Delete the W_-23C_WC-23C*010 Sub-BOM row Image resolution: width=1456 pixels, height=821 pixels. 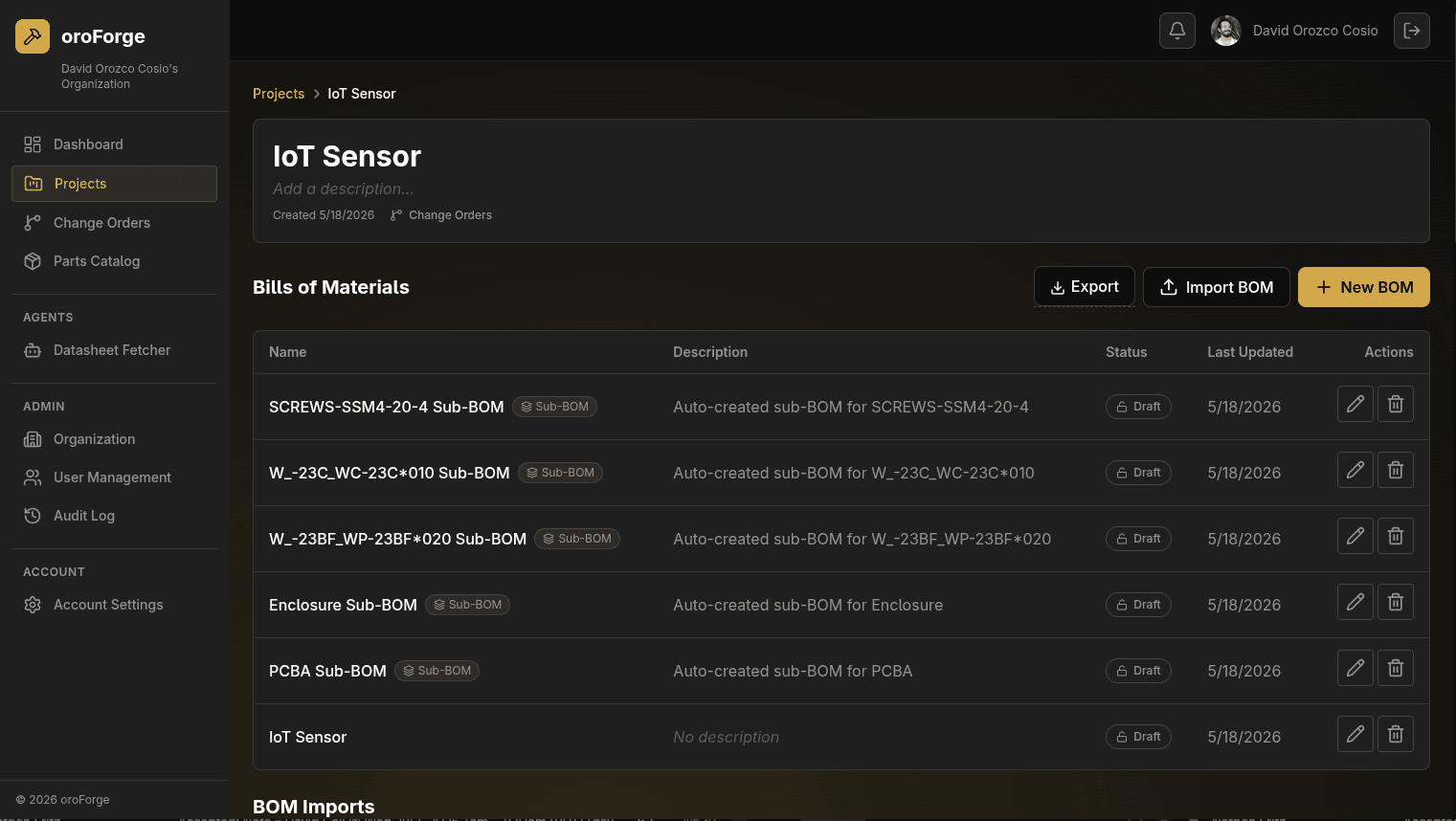tap(1396, 470)
